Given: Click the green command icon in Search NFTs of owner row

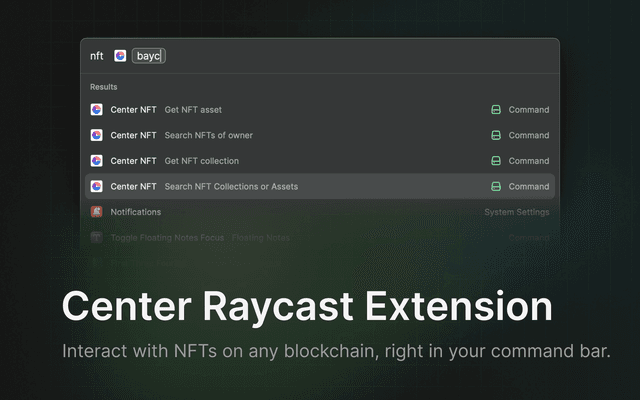Looking at the screenshot, I should 495,135.
